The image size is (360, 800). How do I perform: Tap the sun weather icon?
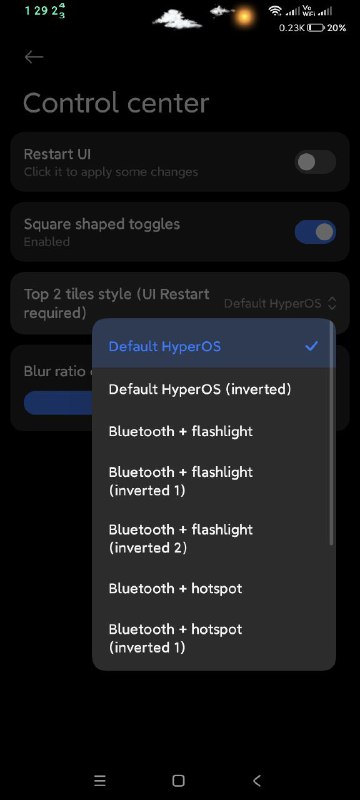[244, 17]
